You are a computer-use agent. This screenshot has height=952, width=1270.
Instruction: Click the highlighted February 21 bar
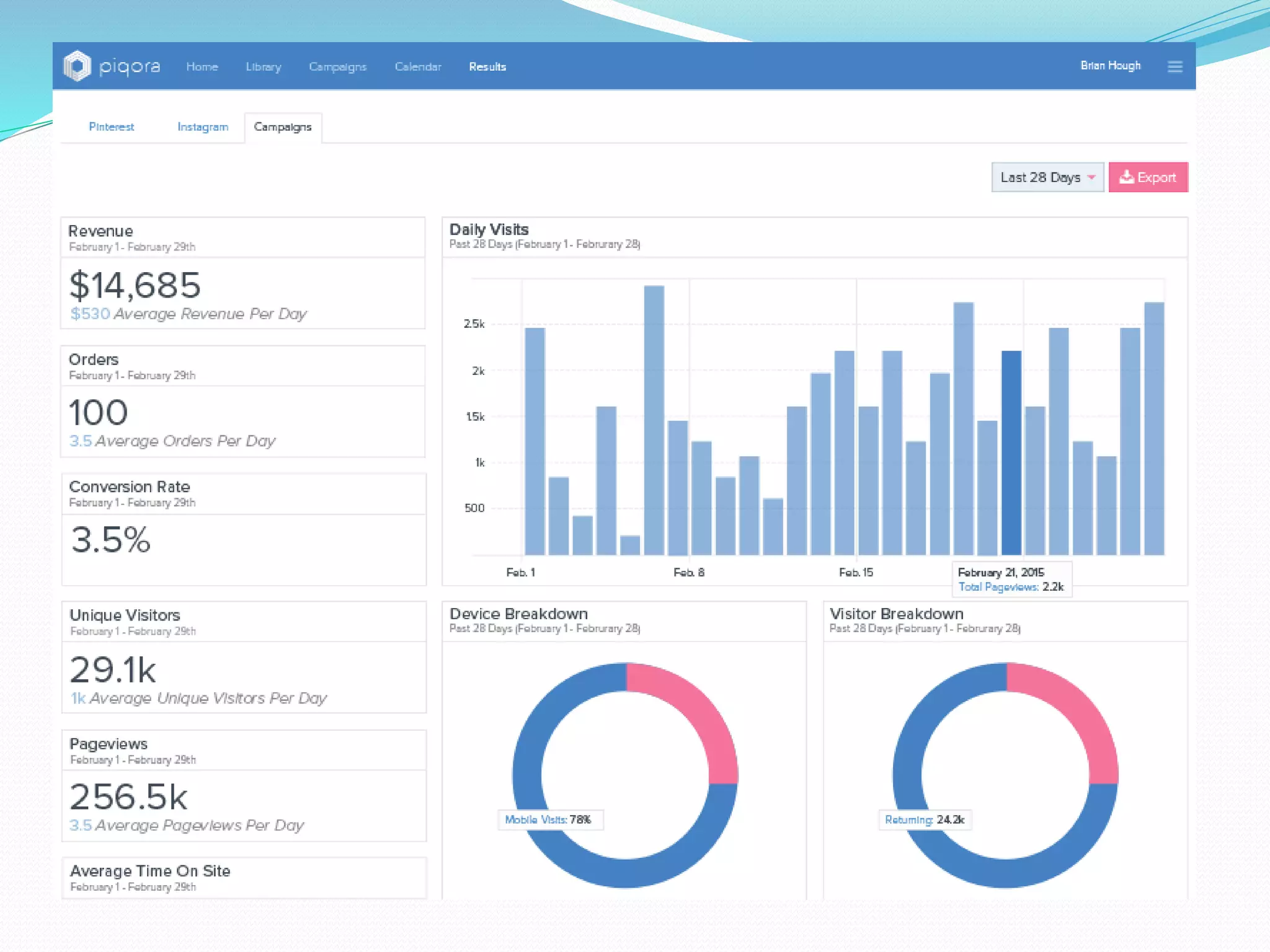pyautogui.click(x=1011, y=452)
